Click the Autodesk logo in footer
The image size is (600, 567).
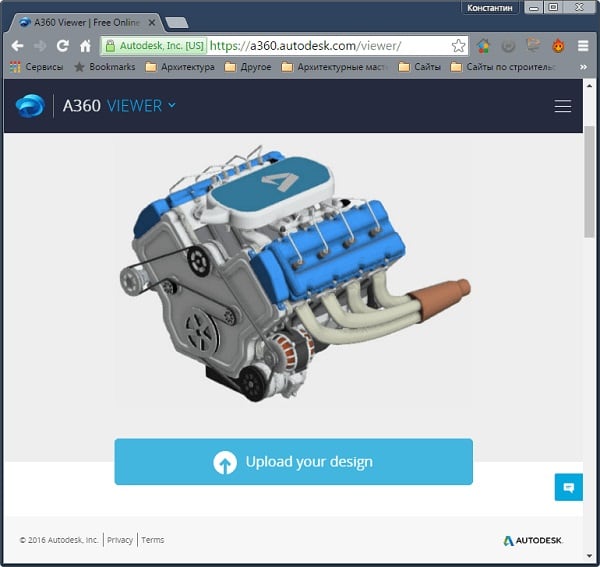click(x=533, y=540)
